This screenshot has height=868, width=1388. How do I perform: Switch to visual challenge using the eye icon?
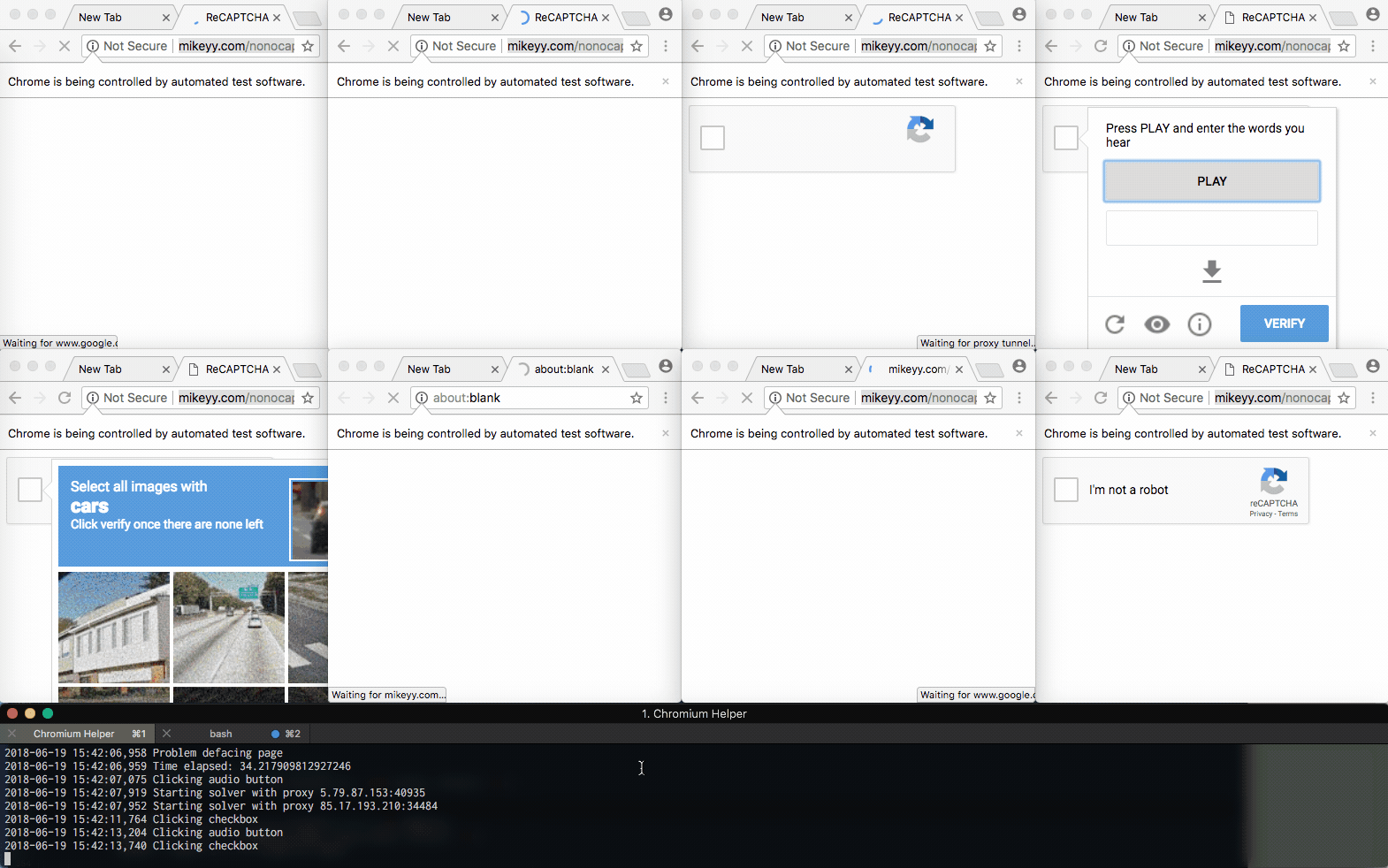pyautogui.click(x=1156, y=324)
